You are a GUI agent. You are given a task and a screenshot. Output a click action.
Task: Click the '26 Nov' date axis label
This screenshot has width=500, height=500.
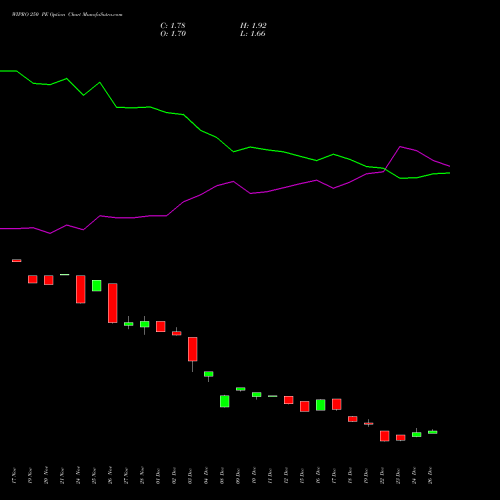(110, 476)
